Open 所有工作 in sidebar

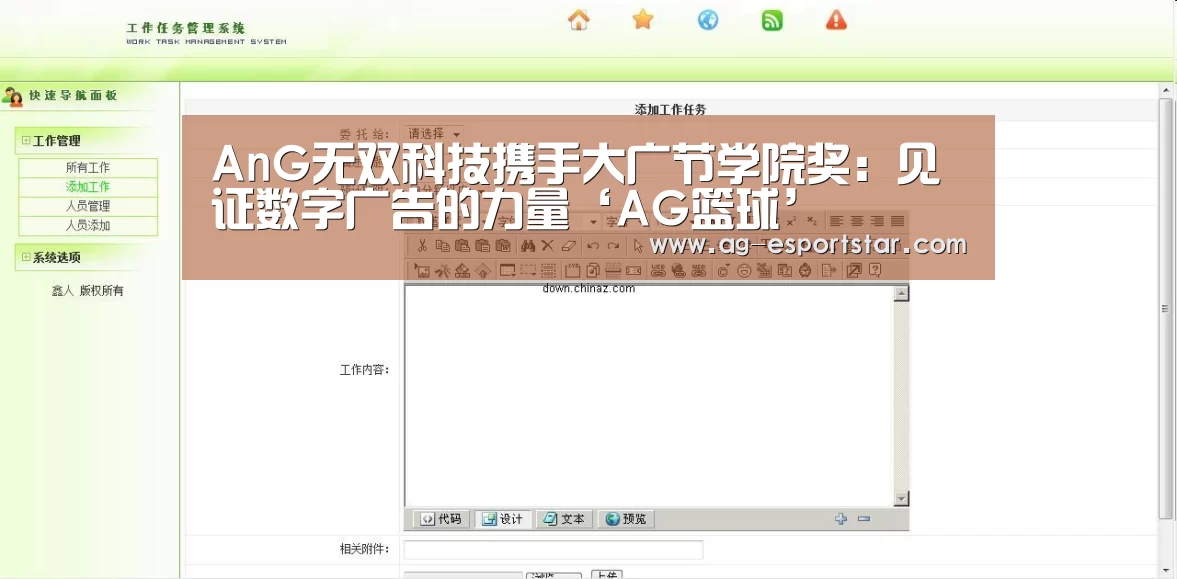click(88, 167)
